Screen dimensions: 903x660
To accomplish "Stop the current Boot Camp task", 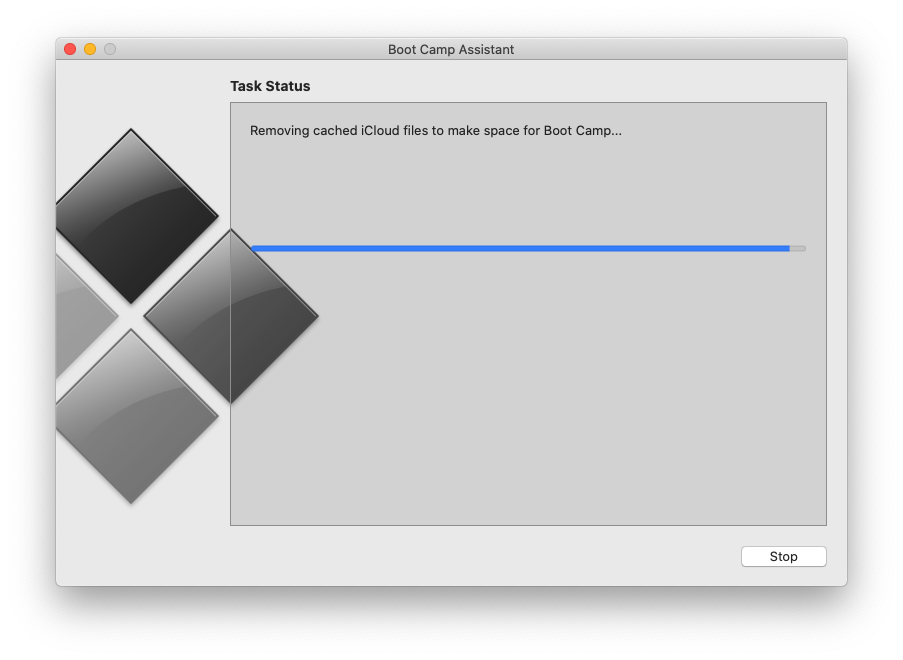I will pyautogui.click(x=783, y=556).
